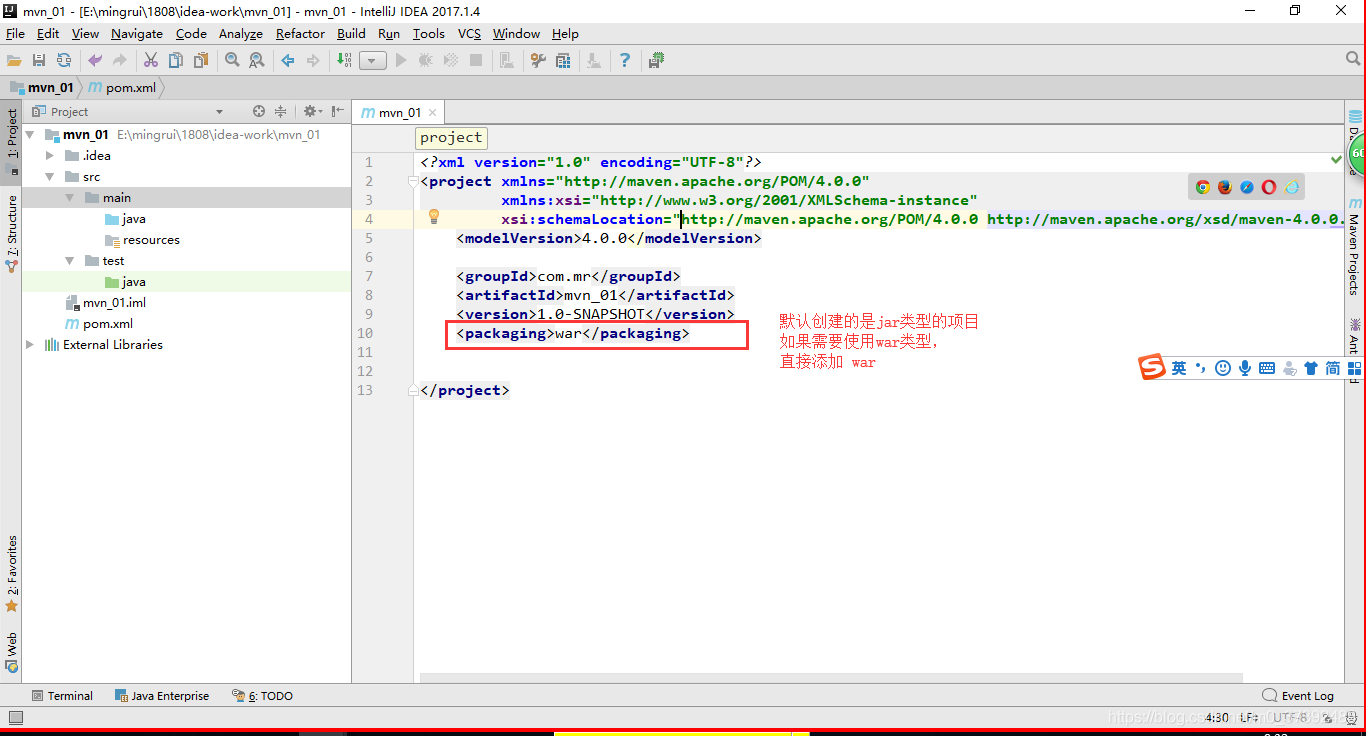
Task: Preview in Firefox browser icon
Action: (x=1225, y=187)
